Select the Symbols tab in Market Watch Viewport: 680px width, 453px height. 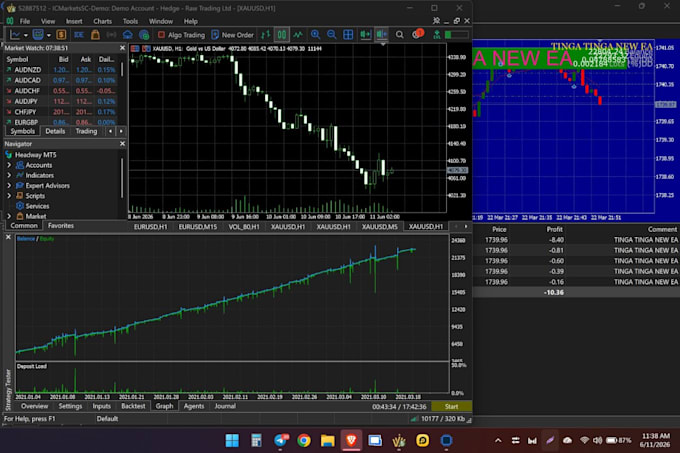click(x=22, y=131)
